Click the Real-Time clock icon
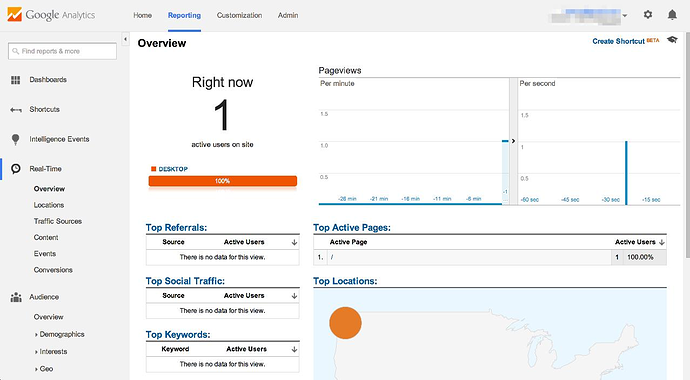Viewport: 690px width, 380px height. [15, 169]
